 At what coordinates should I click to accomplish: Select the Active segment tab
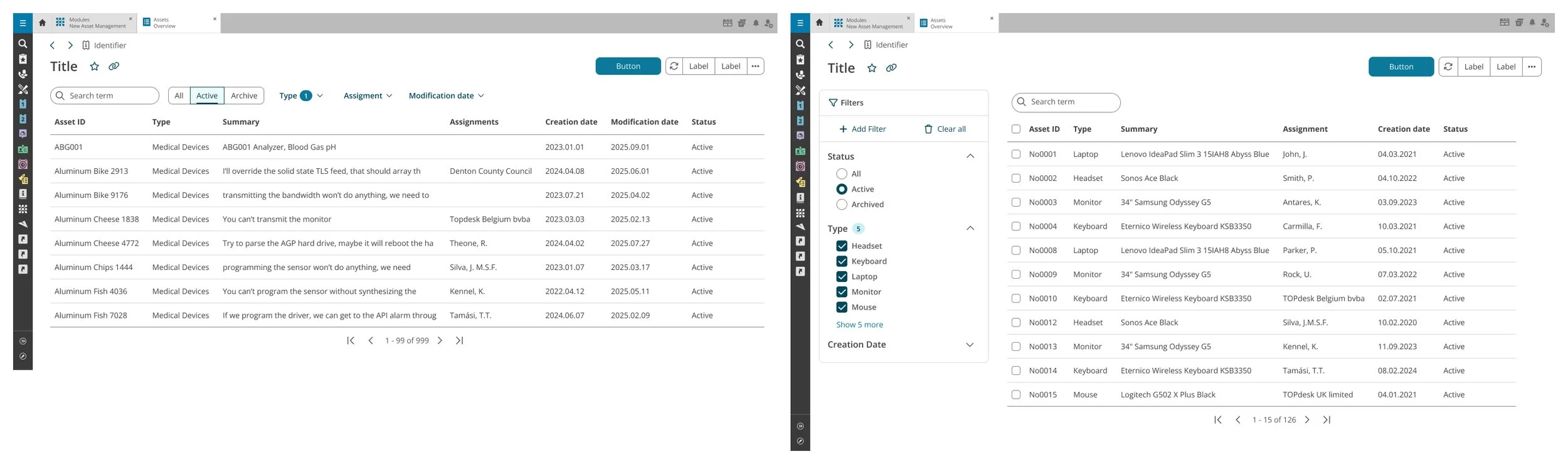click(207, 95)
